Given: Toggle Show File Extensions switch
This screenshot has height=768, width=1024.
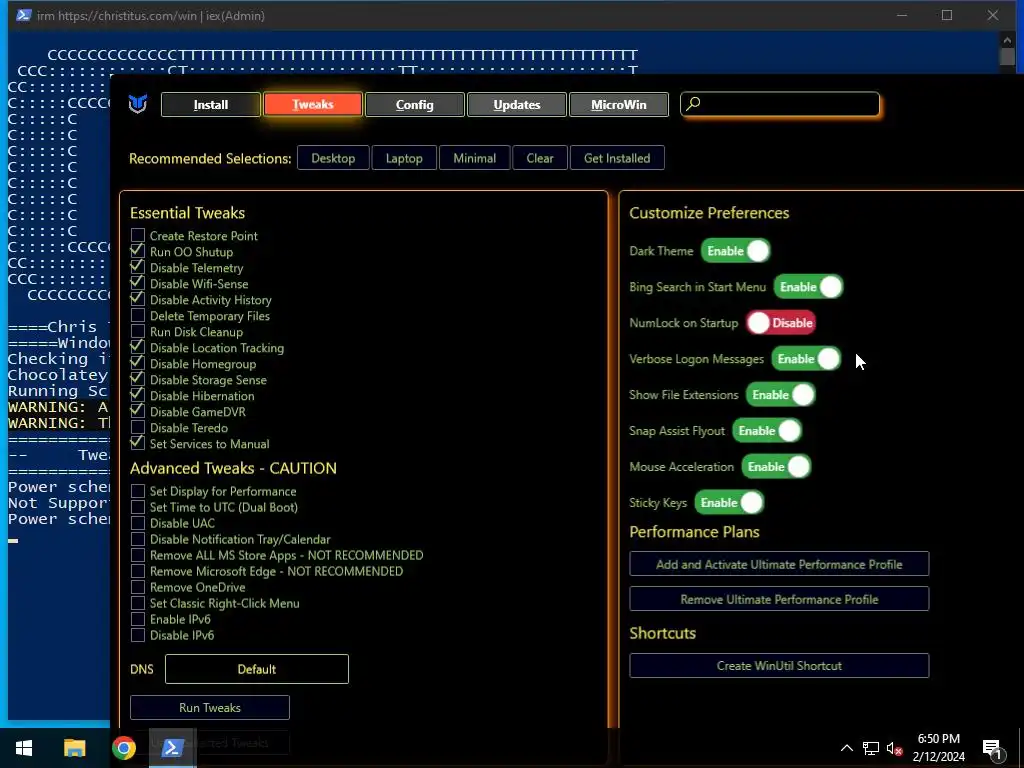Looking at the screenshot, I should pyautogui.click(x=781, y=394).
